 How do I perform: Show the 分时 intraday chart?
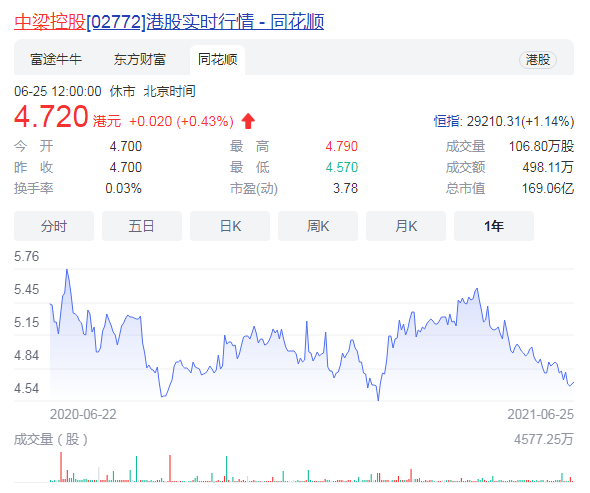54,226
